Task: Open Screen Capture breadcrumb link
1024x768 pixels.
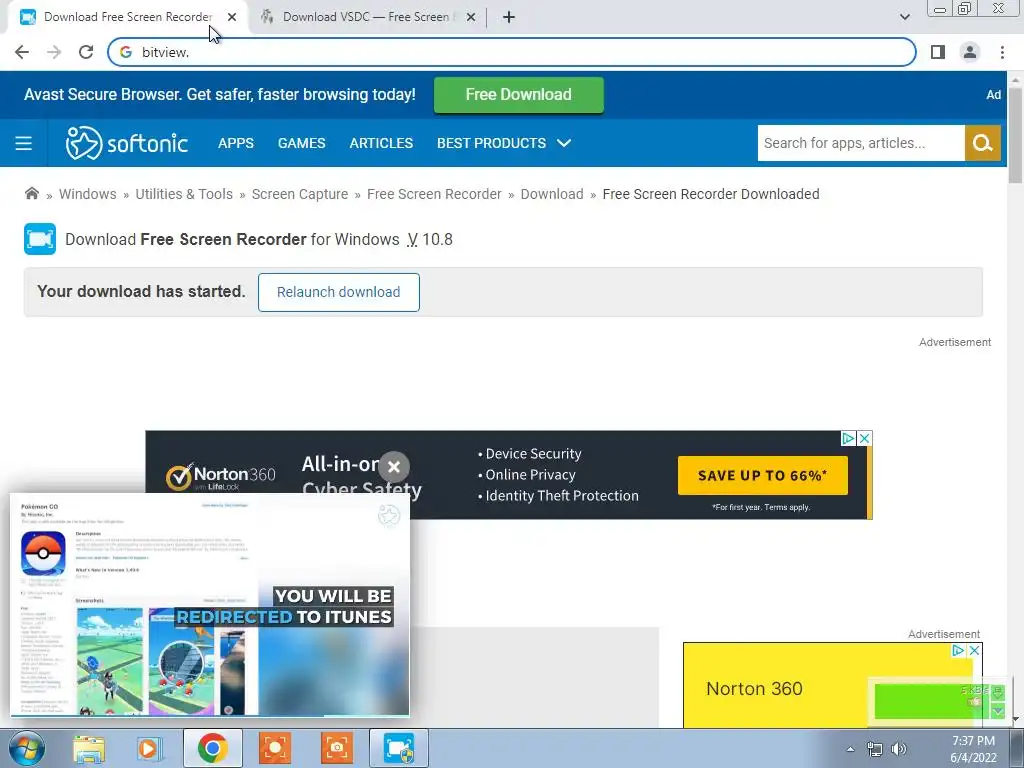Action: click(x=300, y=194)
